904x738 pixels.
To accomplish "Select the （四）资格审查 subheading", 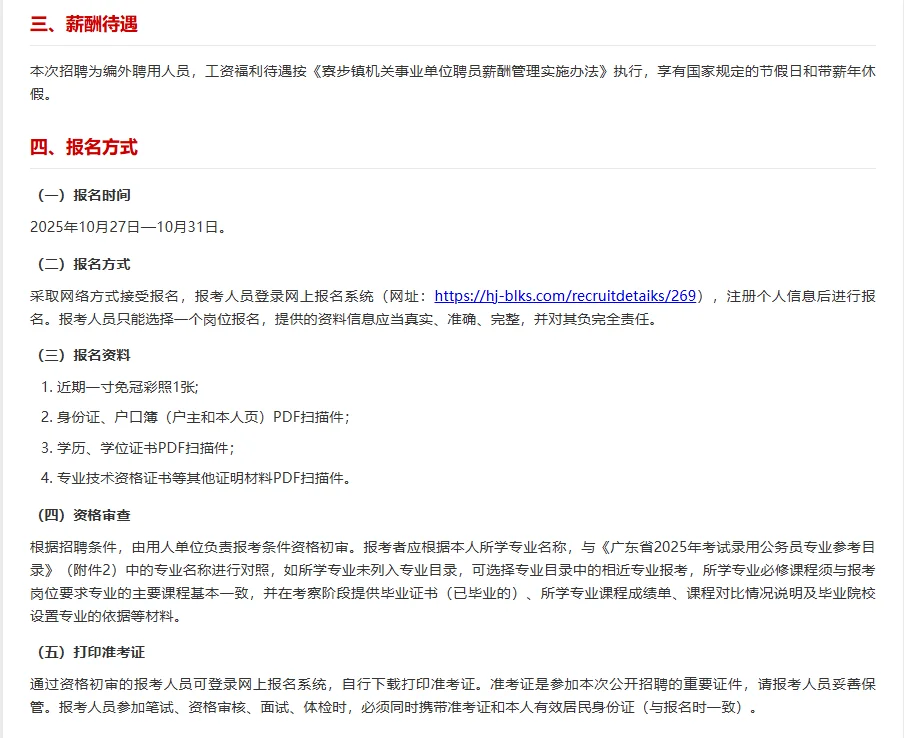I will (84, 515).
